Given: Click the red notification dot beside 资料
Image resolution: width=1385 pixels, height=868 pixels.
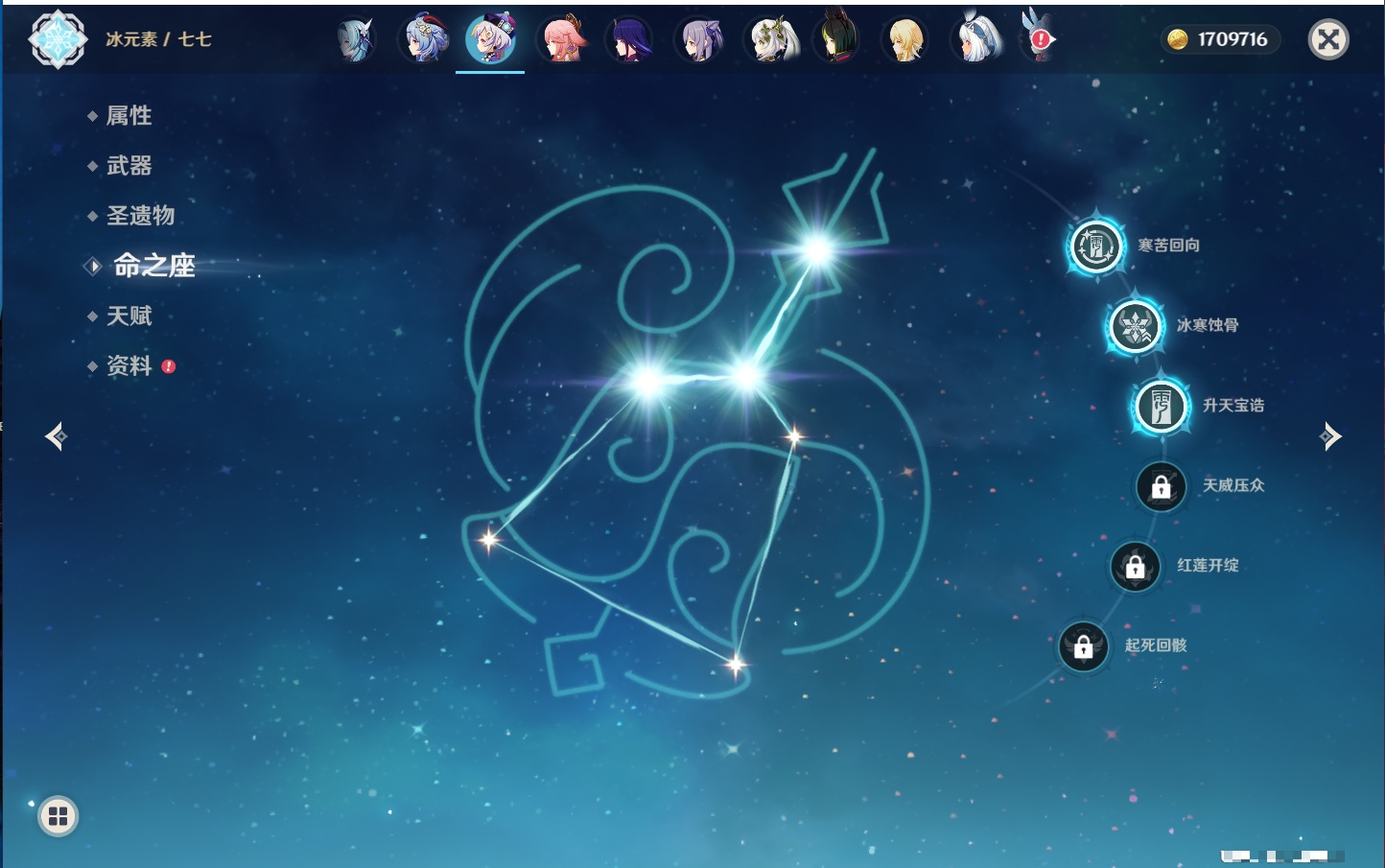Looking at the screenshot, I should point(169,366).
